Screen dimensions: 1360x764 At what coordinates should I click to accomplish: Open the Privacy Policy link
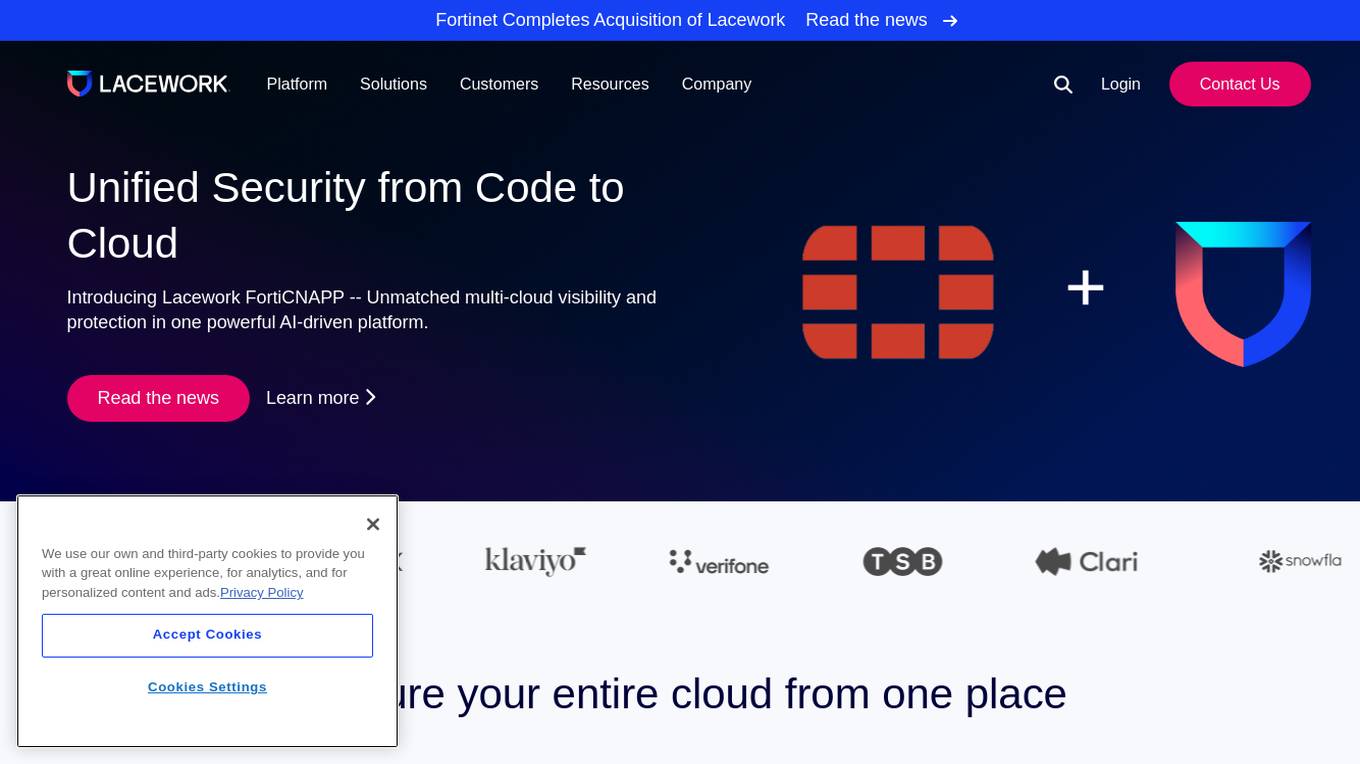(262, 592)
